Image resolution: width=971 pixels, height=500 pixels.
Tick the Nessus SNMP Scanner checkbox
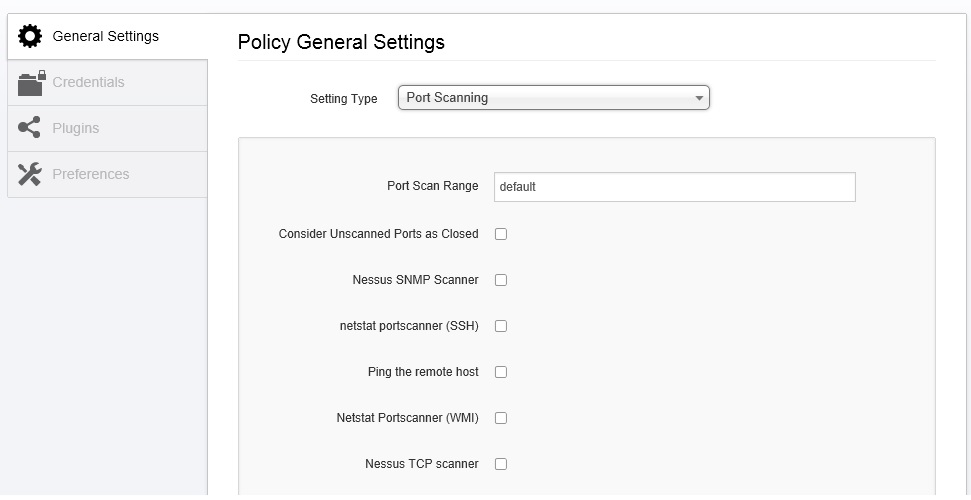(501, 280)
